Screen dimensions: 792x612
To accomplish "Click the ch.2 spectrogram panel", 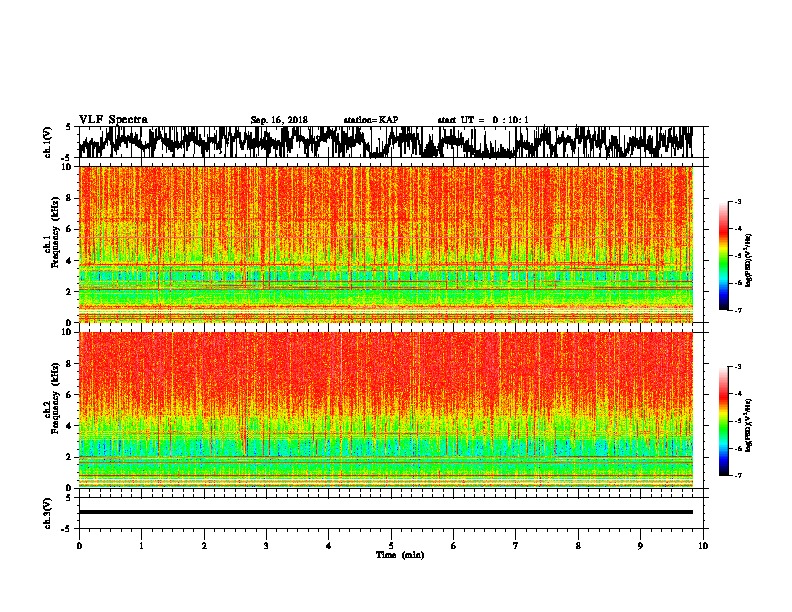I will pos(386,410).
